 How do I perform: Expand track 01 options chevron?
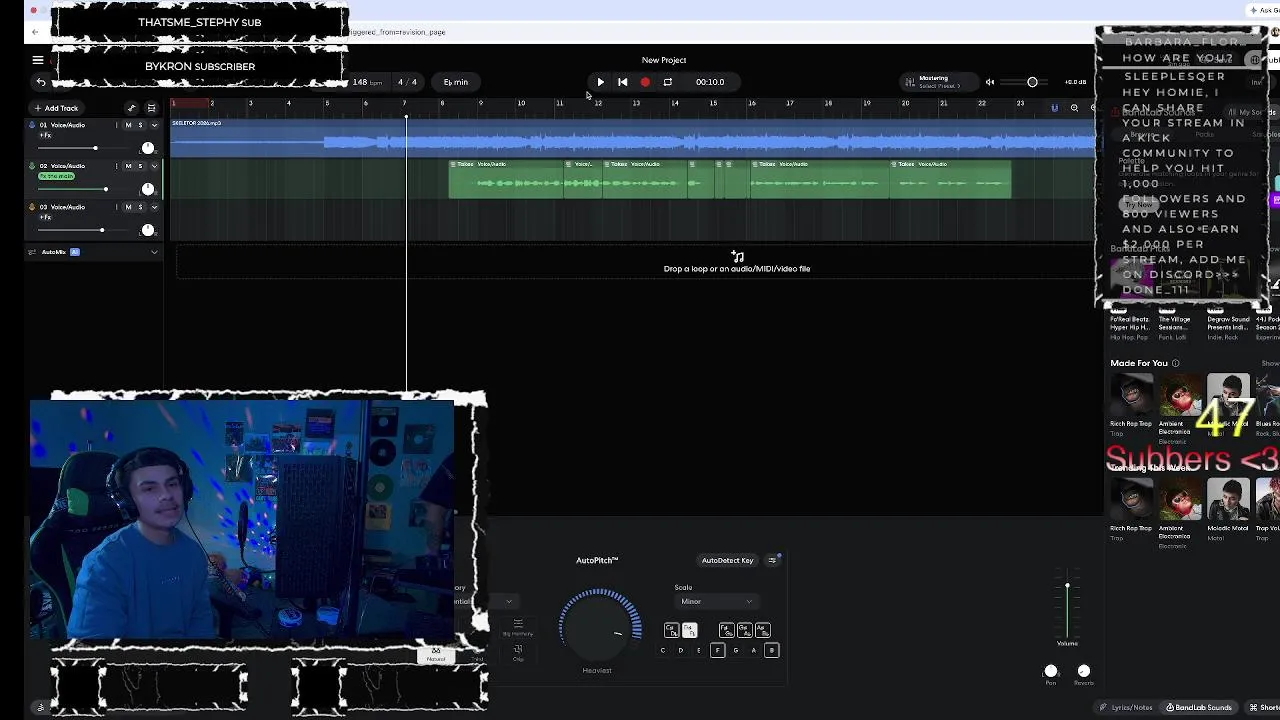(154, 125)
